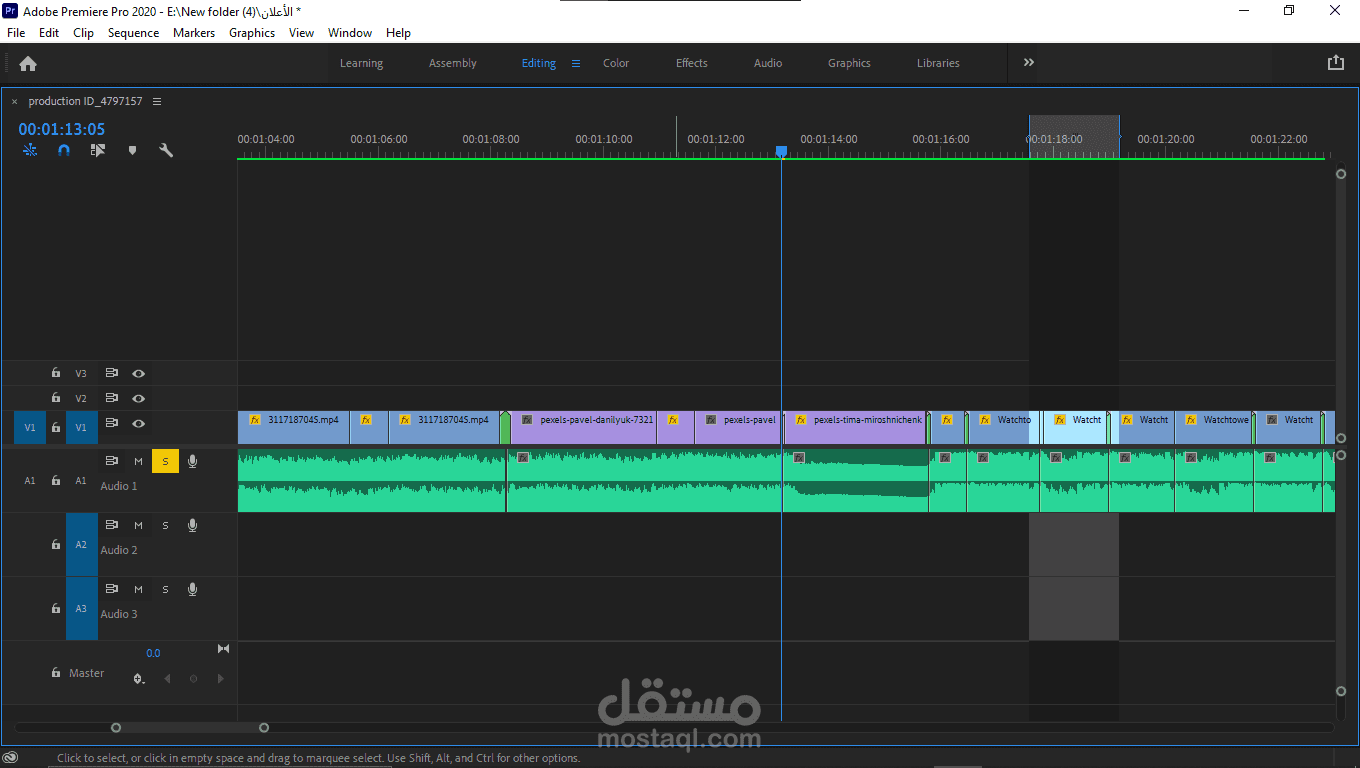The width and height of the screenshot is (1360, 768).
Task: Solo the Audio 3 track
Action: pyautogui.click(x=165, y=589)
